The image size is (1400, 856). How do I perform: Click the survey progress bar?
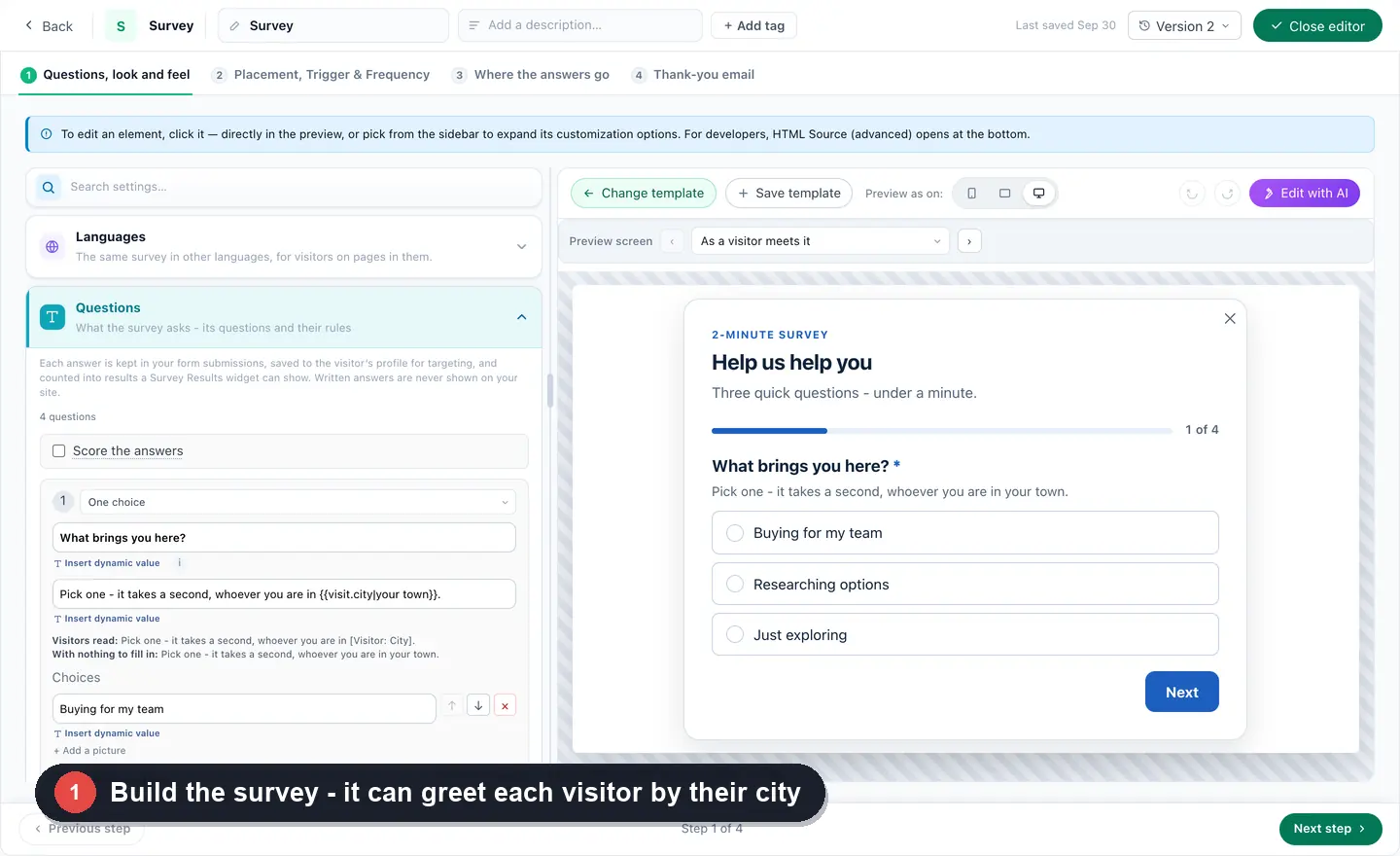click(942, 430)
